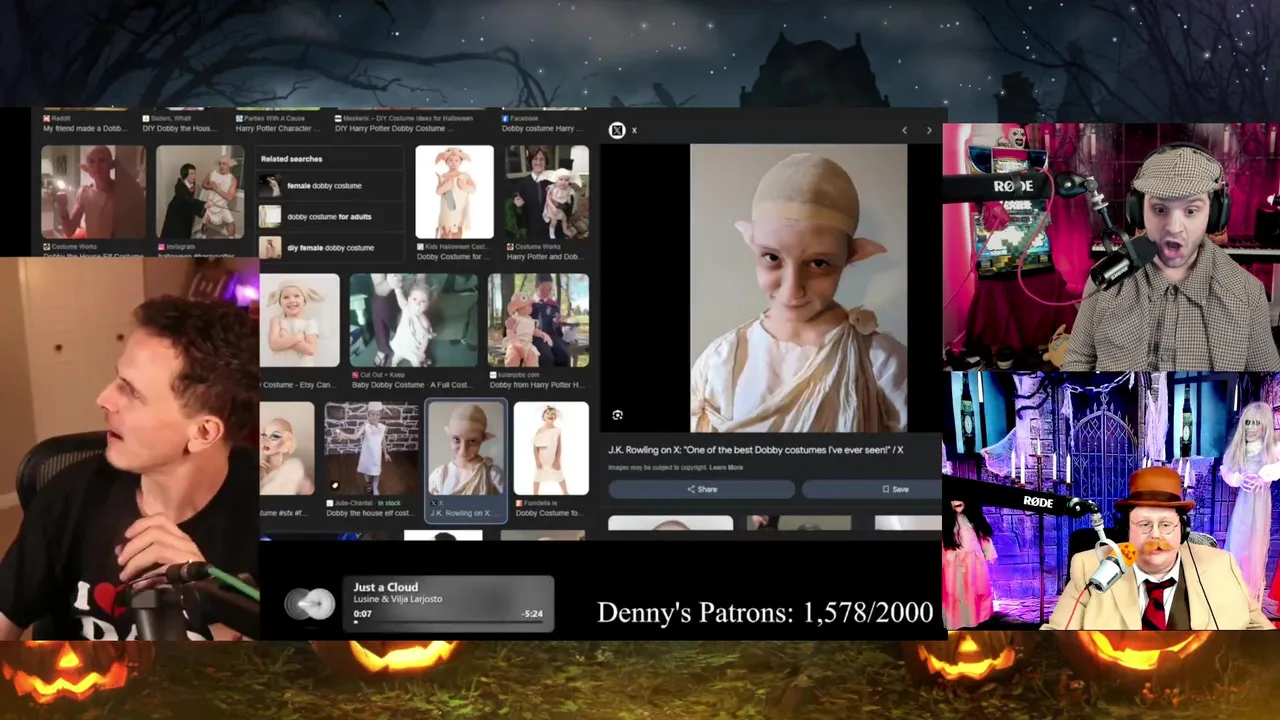The image size is (1280, 720).
Task: Click 'My friend made a Dobb...' Reddit caption
Action: tap(84, 128)
